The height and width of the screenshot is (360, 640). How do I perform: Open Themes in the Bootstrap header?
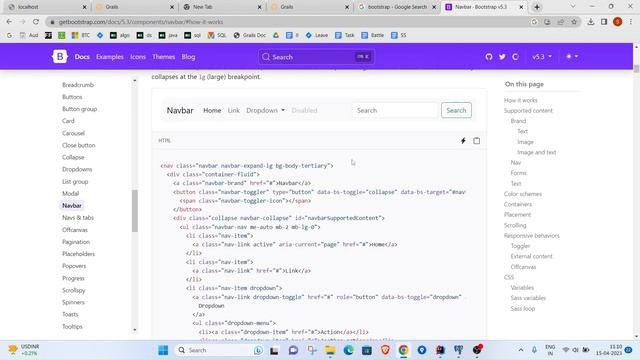[x=164, y=57]
